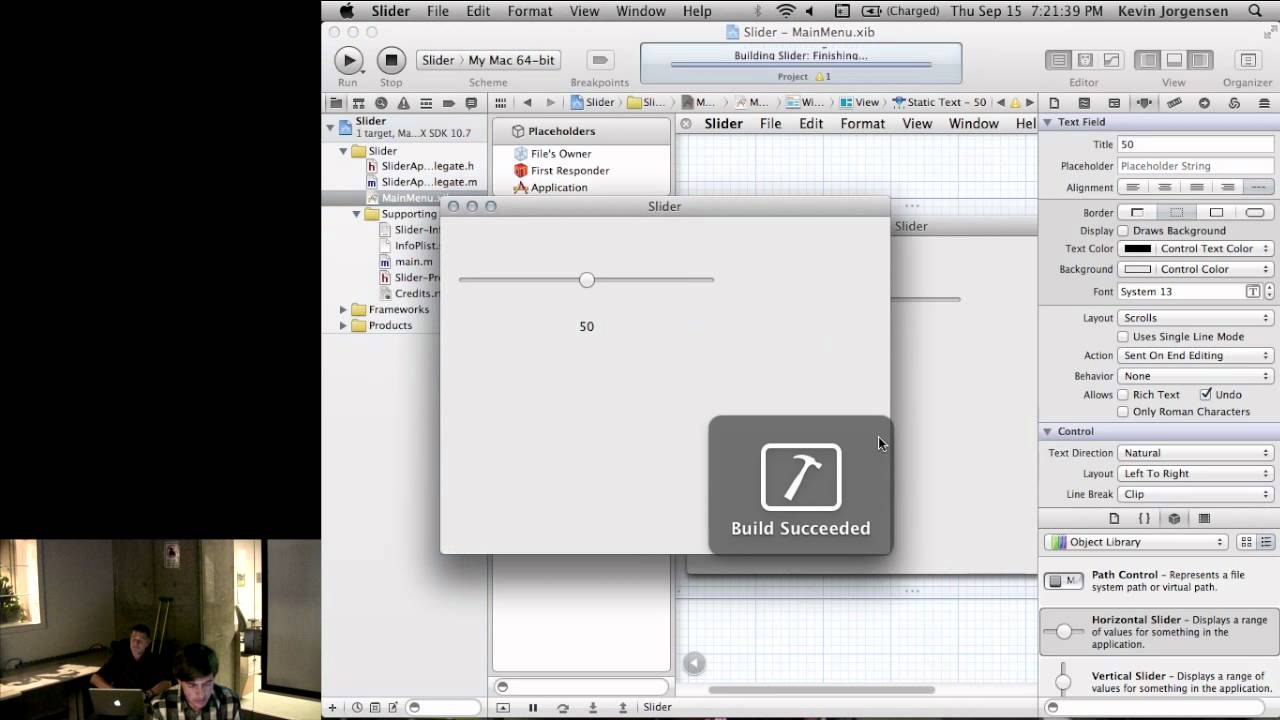Image resolution: width=1280 pixels, height=720 pixels.
Task: Collapse the Text Field inspector section
Action: pyautogui.click(x=1048, y=122)
